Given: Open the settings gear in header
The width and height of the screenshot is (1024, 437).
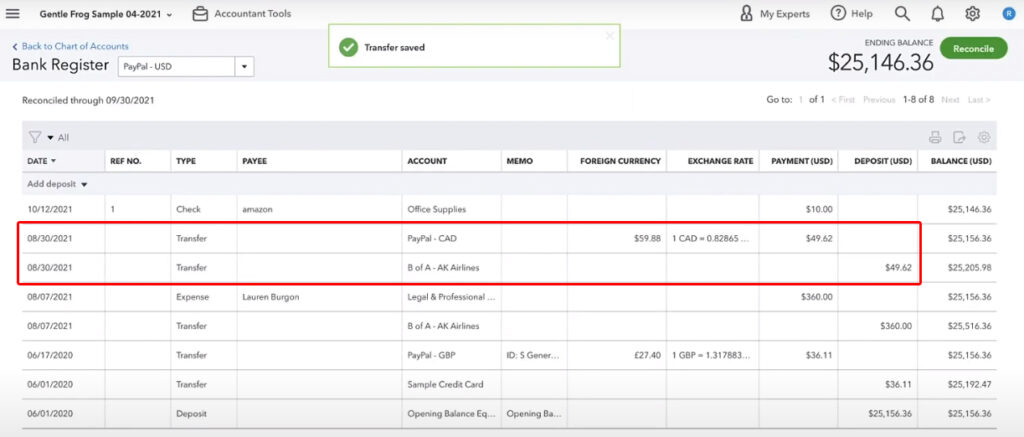Looking at the screenshot, I should click(972, 14).
